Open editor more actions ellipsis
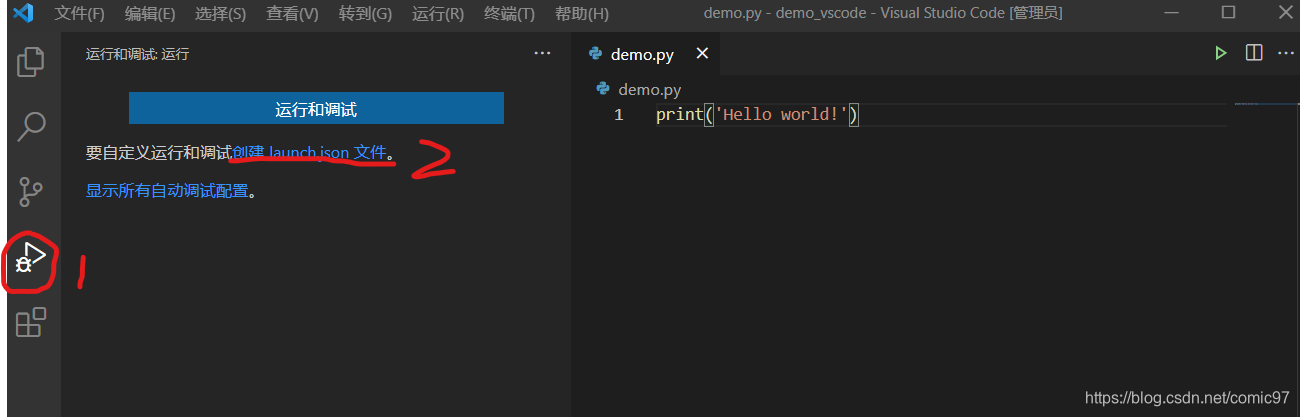The image size is (1300, 417). tap(1286, 54)
